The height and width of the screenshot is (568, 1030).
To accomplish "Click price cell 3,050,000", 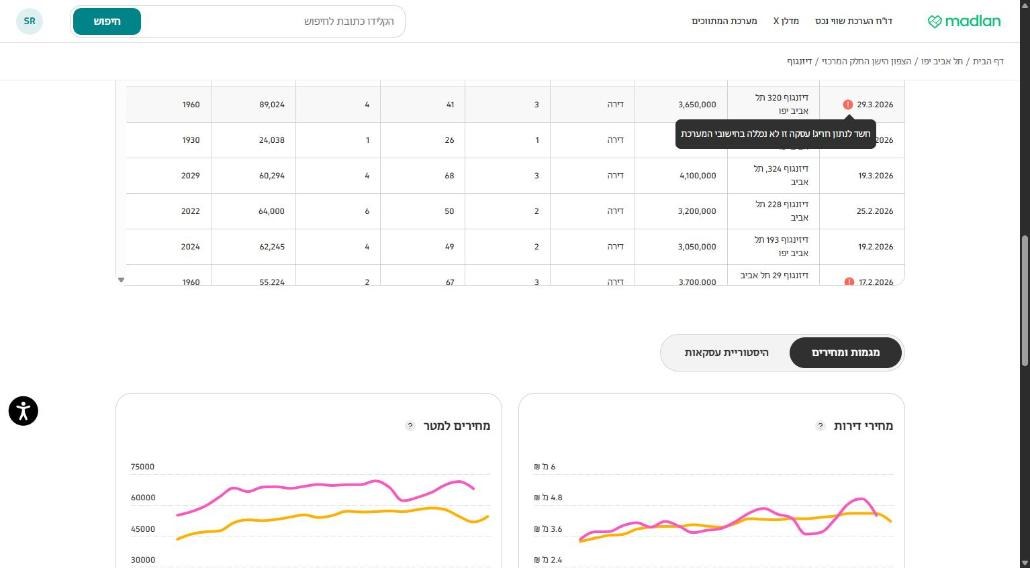I will (x=697, y=246).
